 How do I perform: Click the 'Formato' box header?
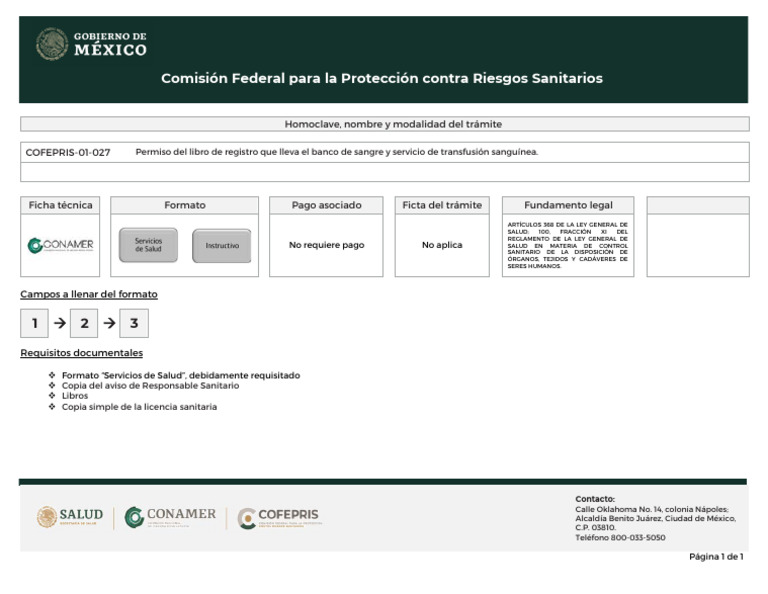point(185,205)
